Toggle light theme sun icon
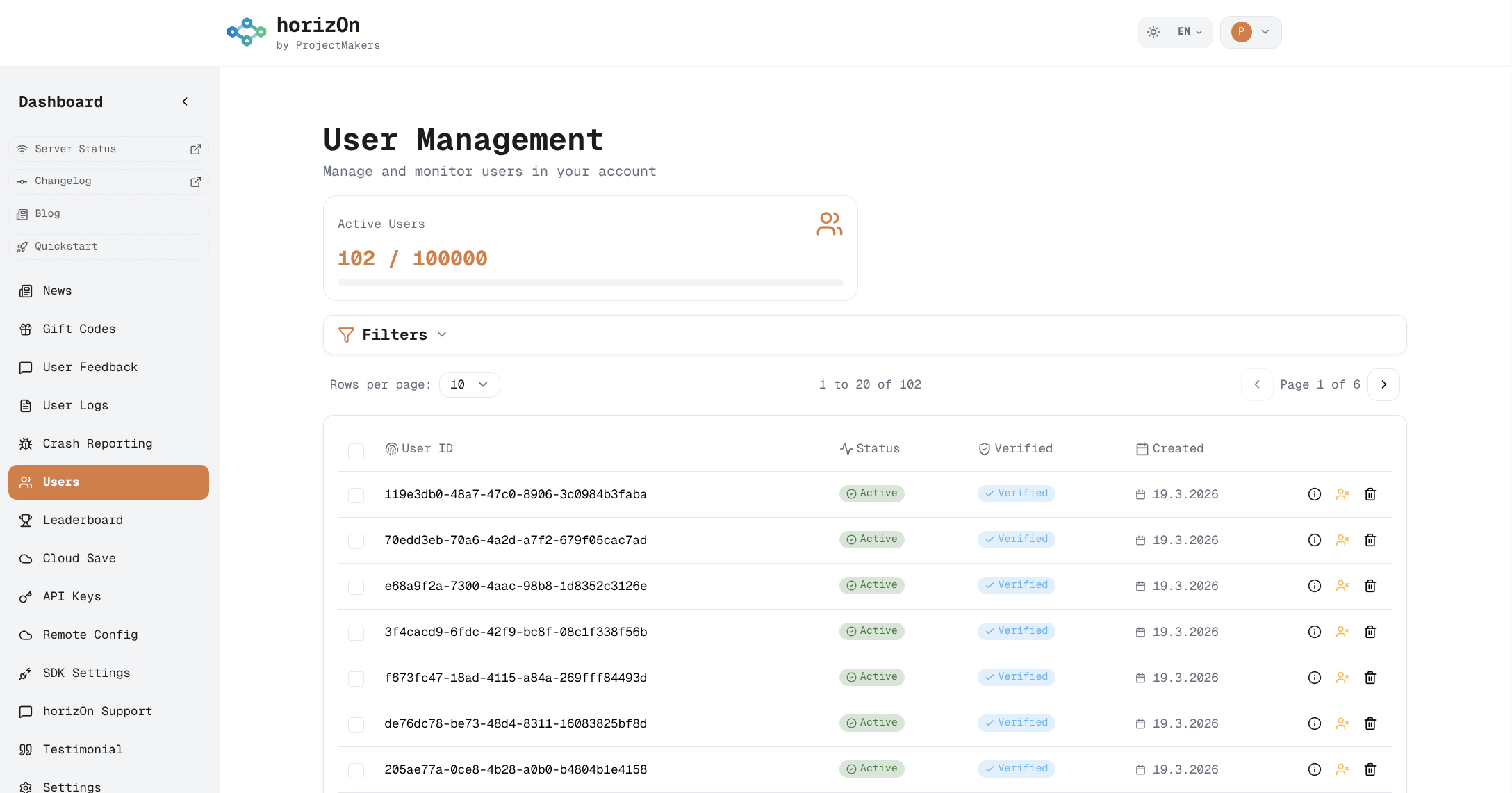Screen dimensions: 1512x793 [x=1153, y=32]
